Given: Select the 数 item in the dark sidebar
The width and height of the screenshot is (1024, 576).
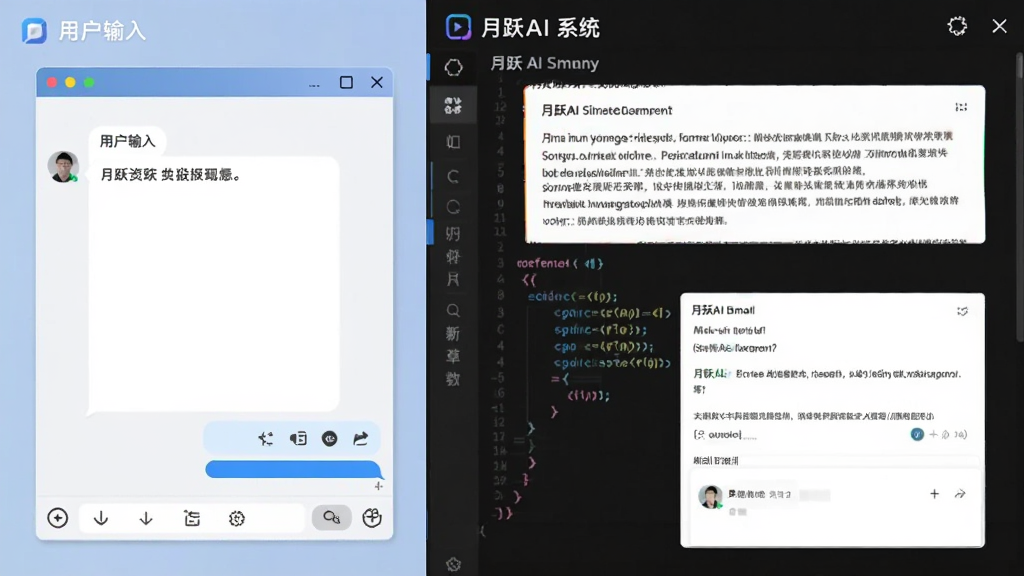Looking at the screenshot, I should tap(453, 378).
